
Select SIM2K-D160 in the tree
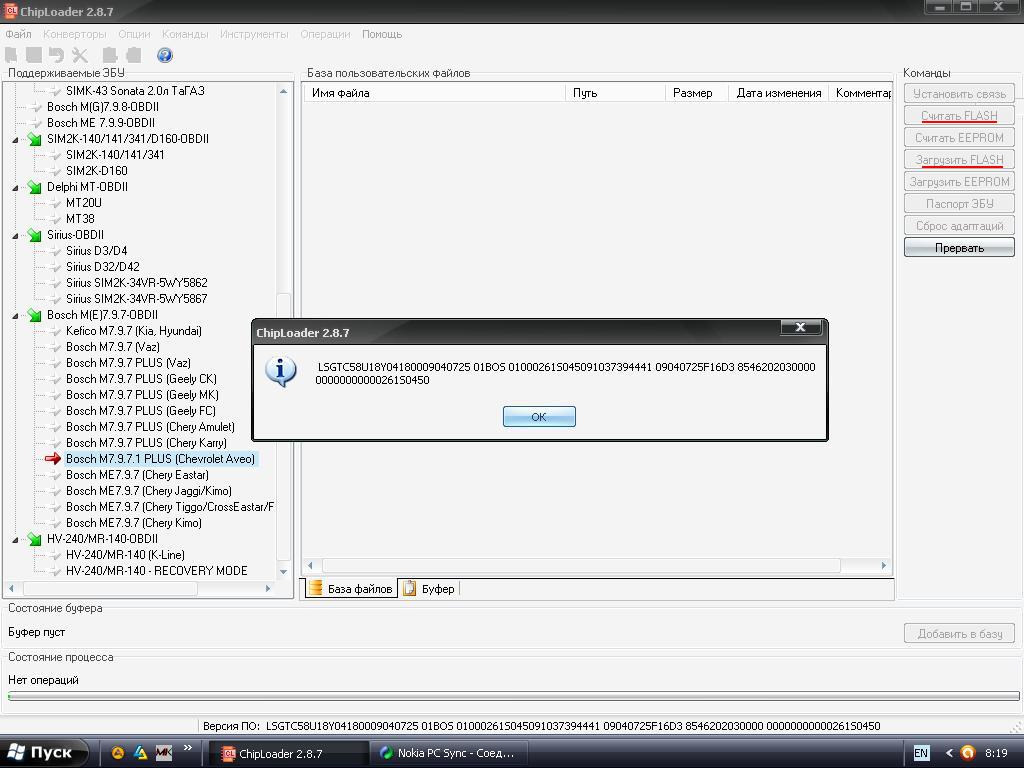(x=97, y=171)
